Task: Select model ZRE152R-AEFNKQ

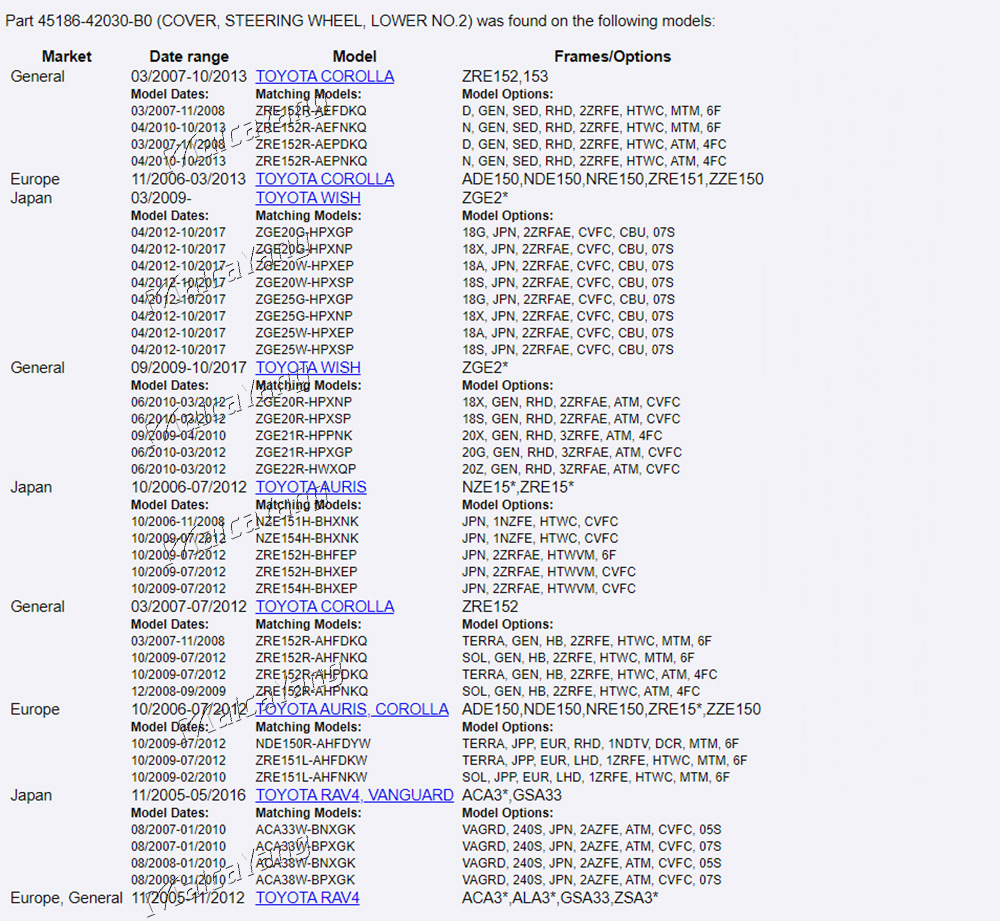Action: point(311,128)
